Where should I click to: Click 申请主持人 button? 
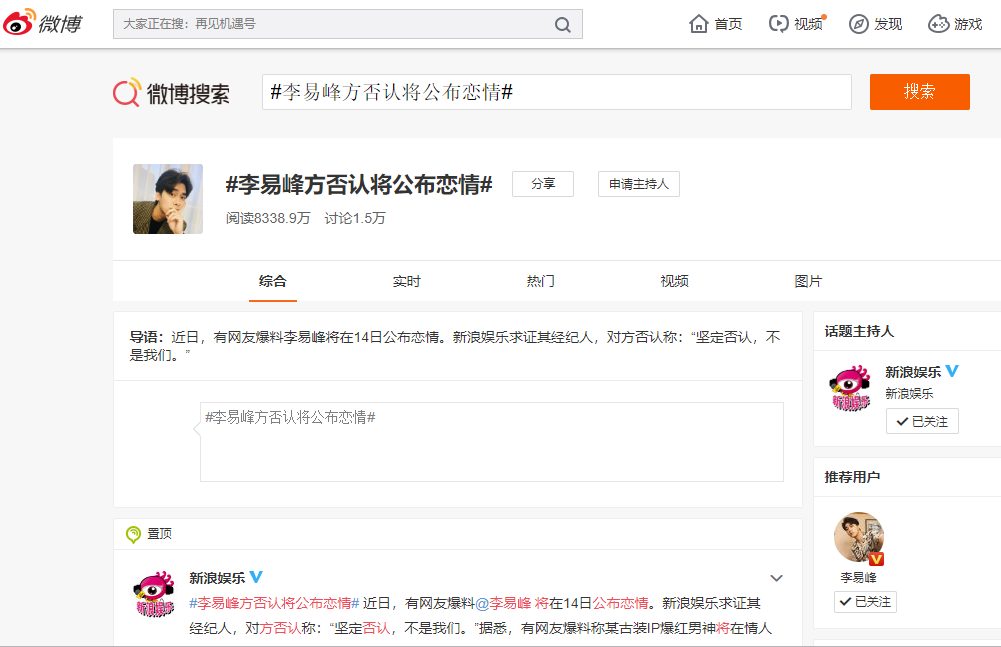click(x=639, y=184)
